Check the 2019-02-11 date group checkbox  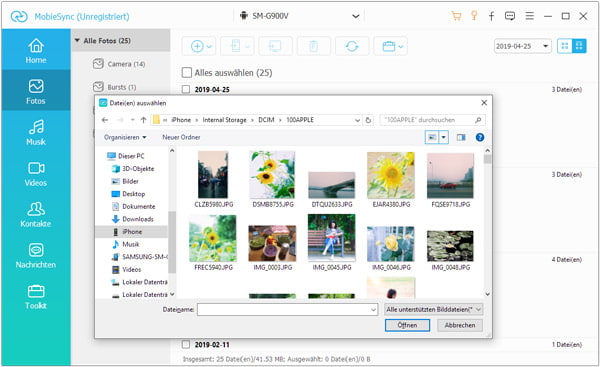click(x=186, y=344)
